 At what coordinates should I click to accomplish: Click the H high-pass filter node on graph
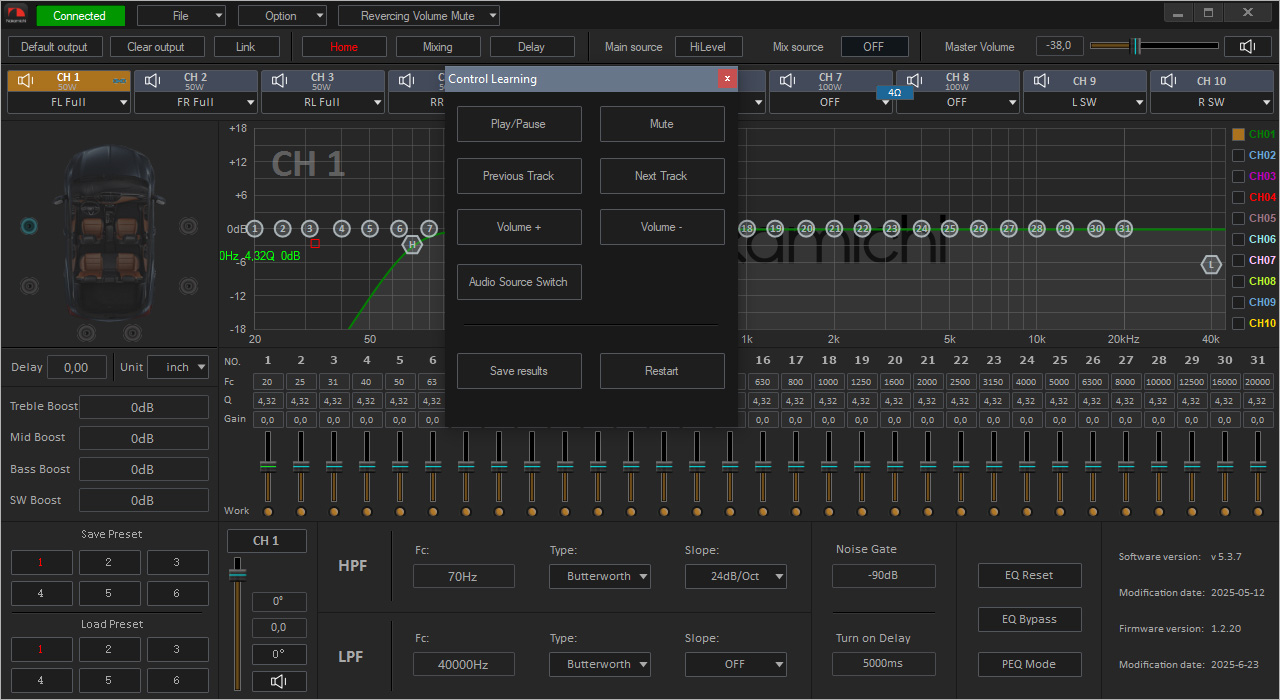[x=411, y=243]
